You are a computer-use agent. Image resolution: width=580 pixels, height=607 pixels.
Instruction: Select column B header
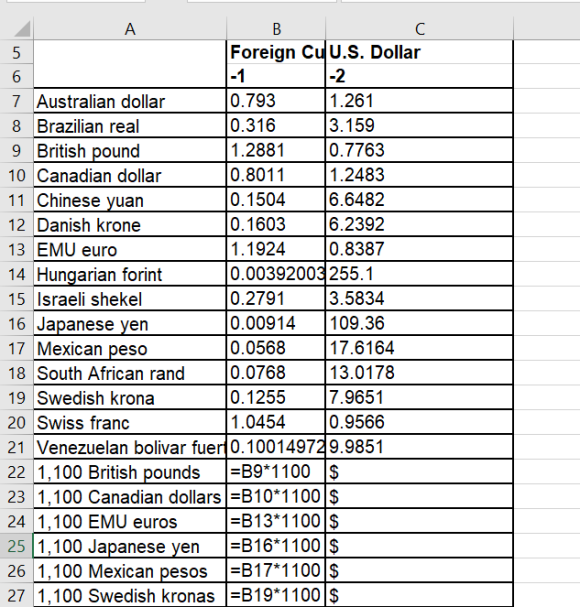coord(276,29)
